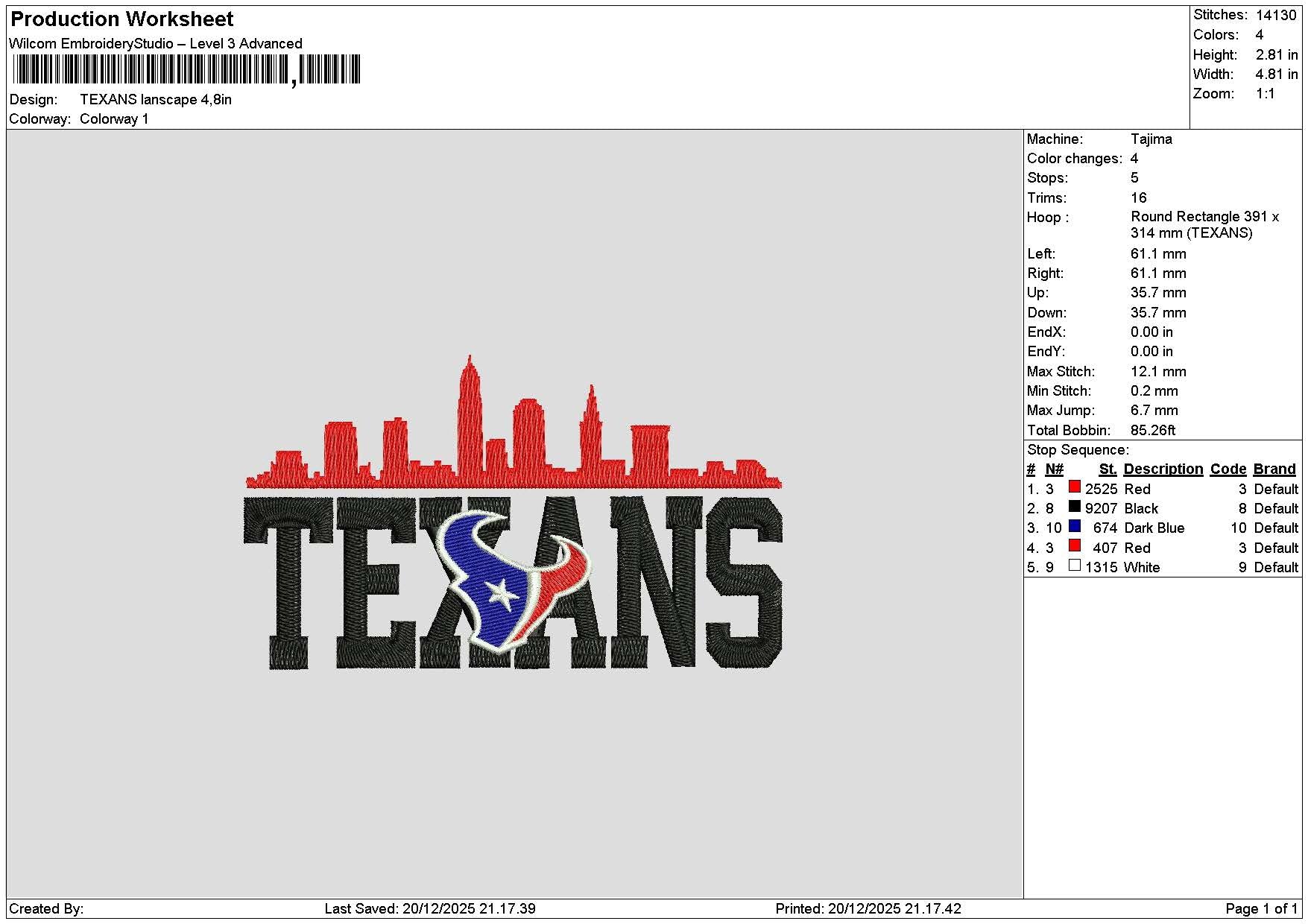Click the 'Created By:' footer label
The width and height of the screenshot is (1308, 924).
(x=46, y=909)
